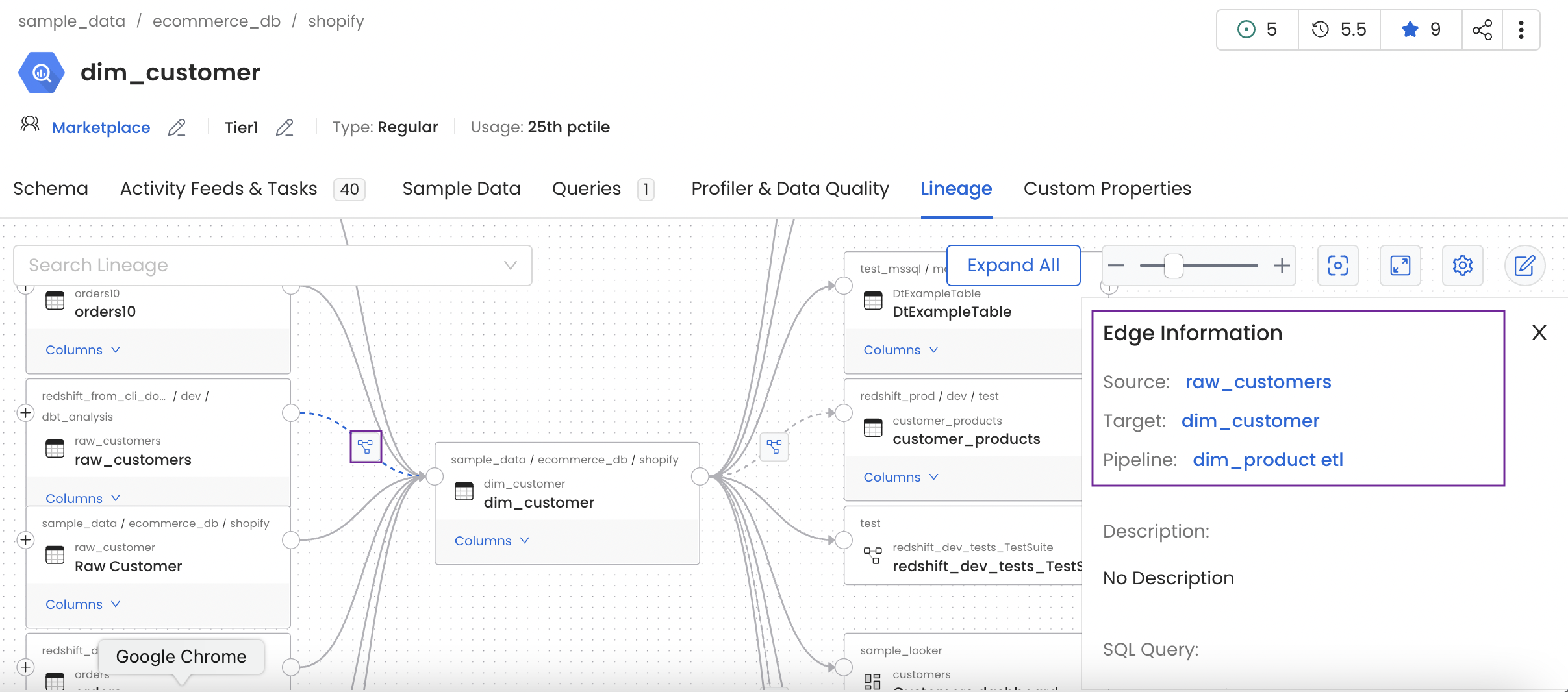This screenshot has width=1568, height=692.
Task: Click the share icon in the header
Action: 1483,29
